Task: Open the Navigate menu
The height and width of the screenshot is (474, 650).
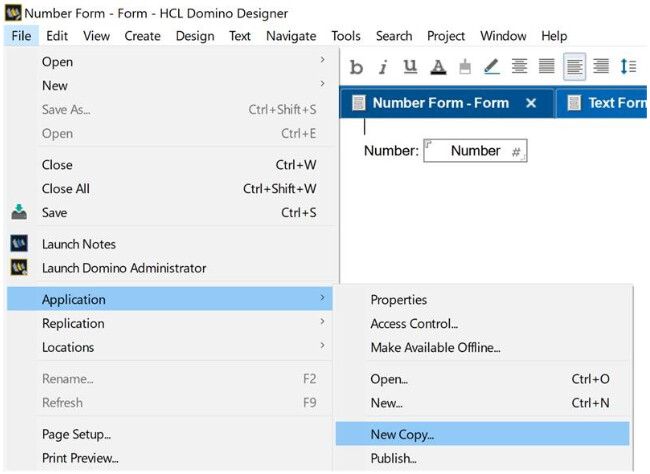Action: tap(291, 36)
